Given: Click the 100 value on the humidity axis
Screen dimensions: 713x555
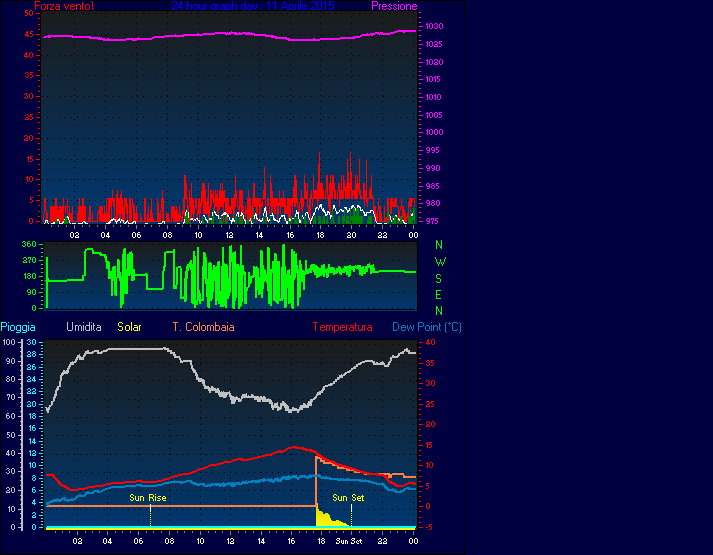Looking at the screenshot, I should (10, 342).
